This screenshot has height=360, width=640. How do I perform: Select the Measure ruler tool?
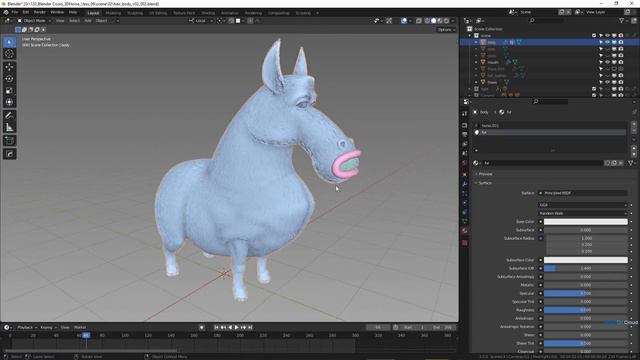point(9,127)
